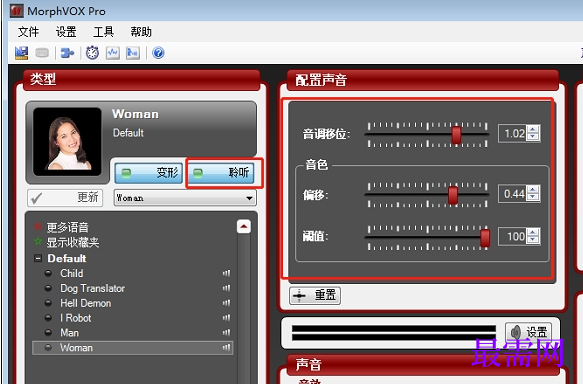Screen dimensions: 583x384
Task: Click the 偏移 timbre shift slider handle
Action: 453,195
